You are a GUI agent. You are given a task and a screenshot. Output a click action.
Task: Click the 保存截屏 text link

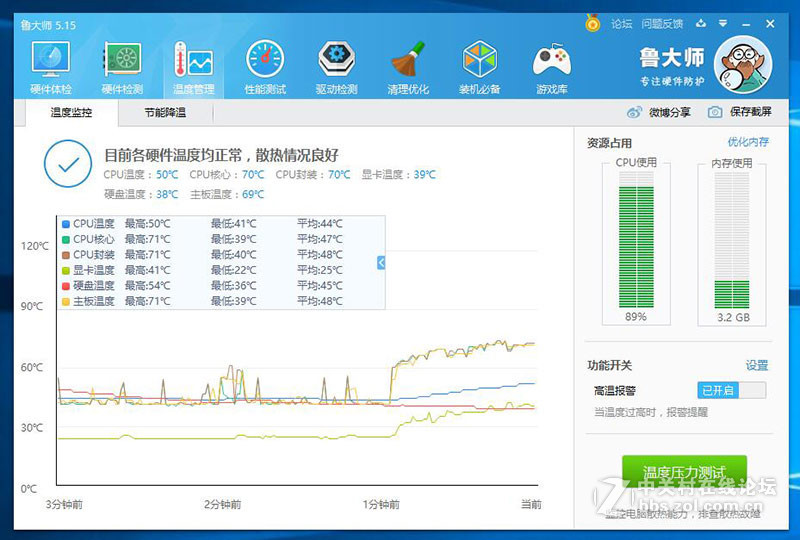point(751,112)
